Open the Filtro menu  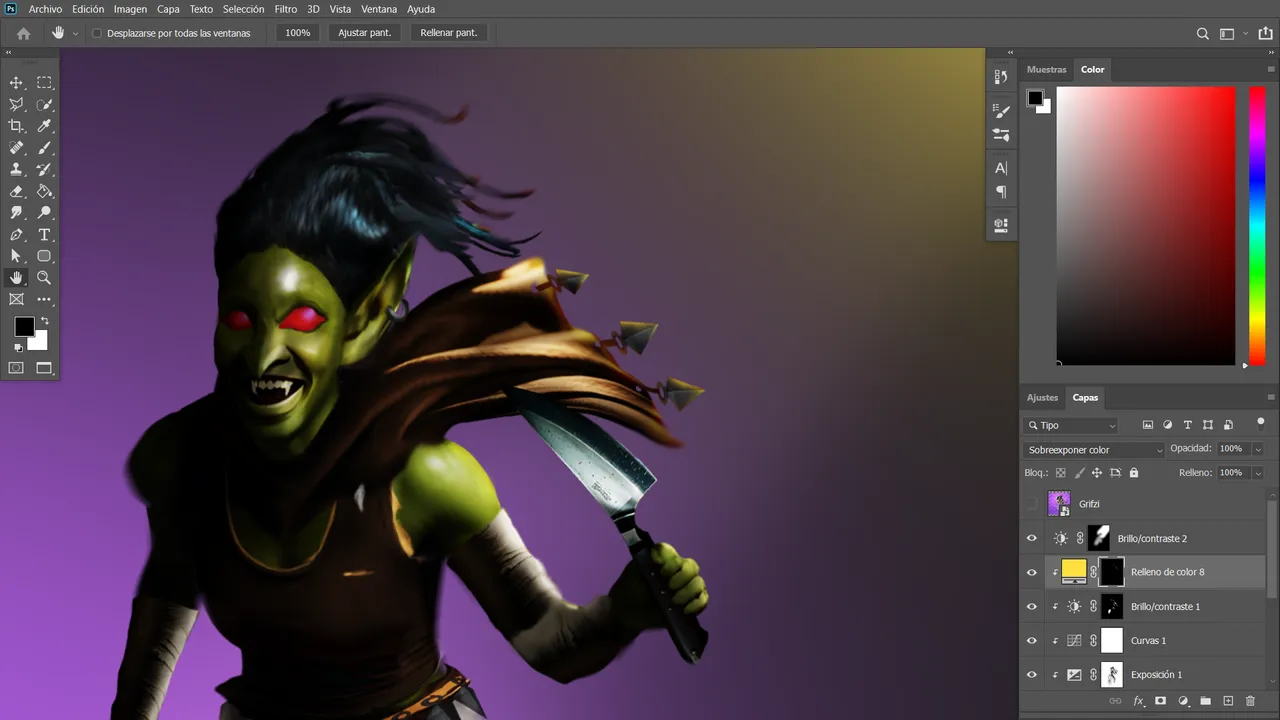(286, 9)
